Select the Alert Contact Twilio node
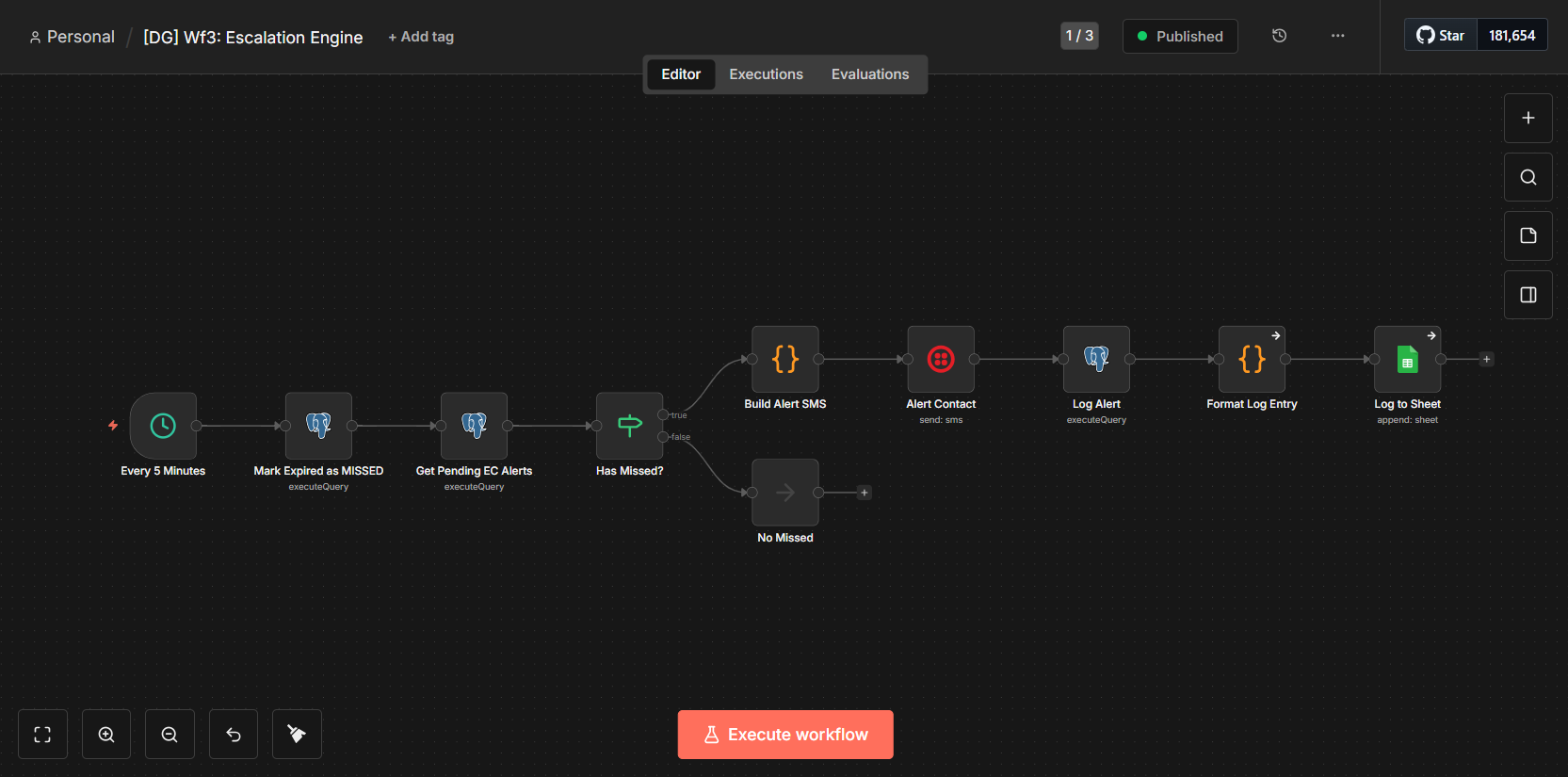The width and height of the screenshot is (1568, 777). (x=940, y=359)
